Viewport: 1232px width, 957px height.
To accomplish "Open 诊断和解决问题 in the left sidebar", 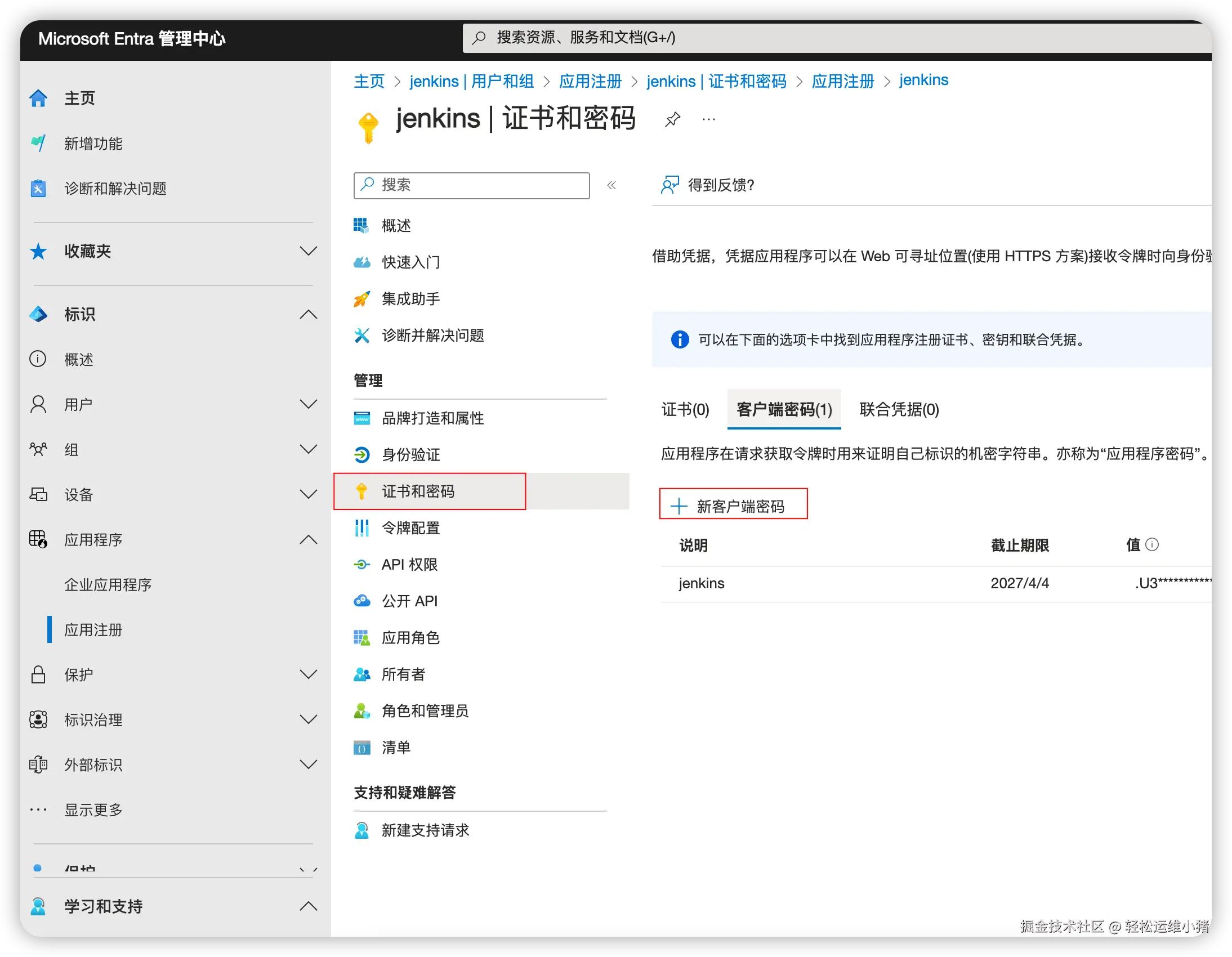I will click(x=115, y=189).
